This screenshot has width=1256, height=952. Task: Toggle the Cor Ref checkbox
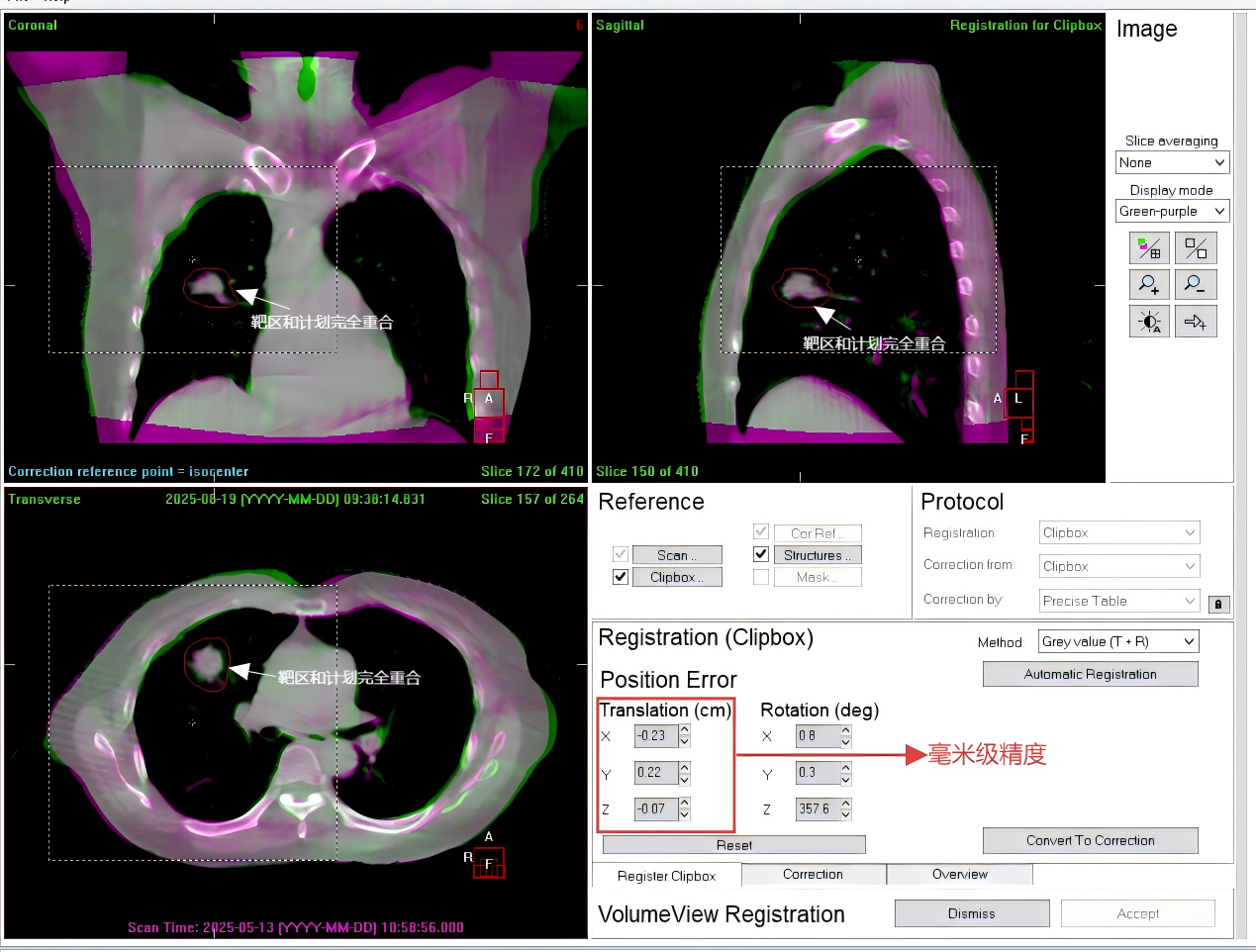pos(761,531)
